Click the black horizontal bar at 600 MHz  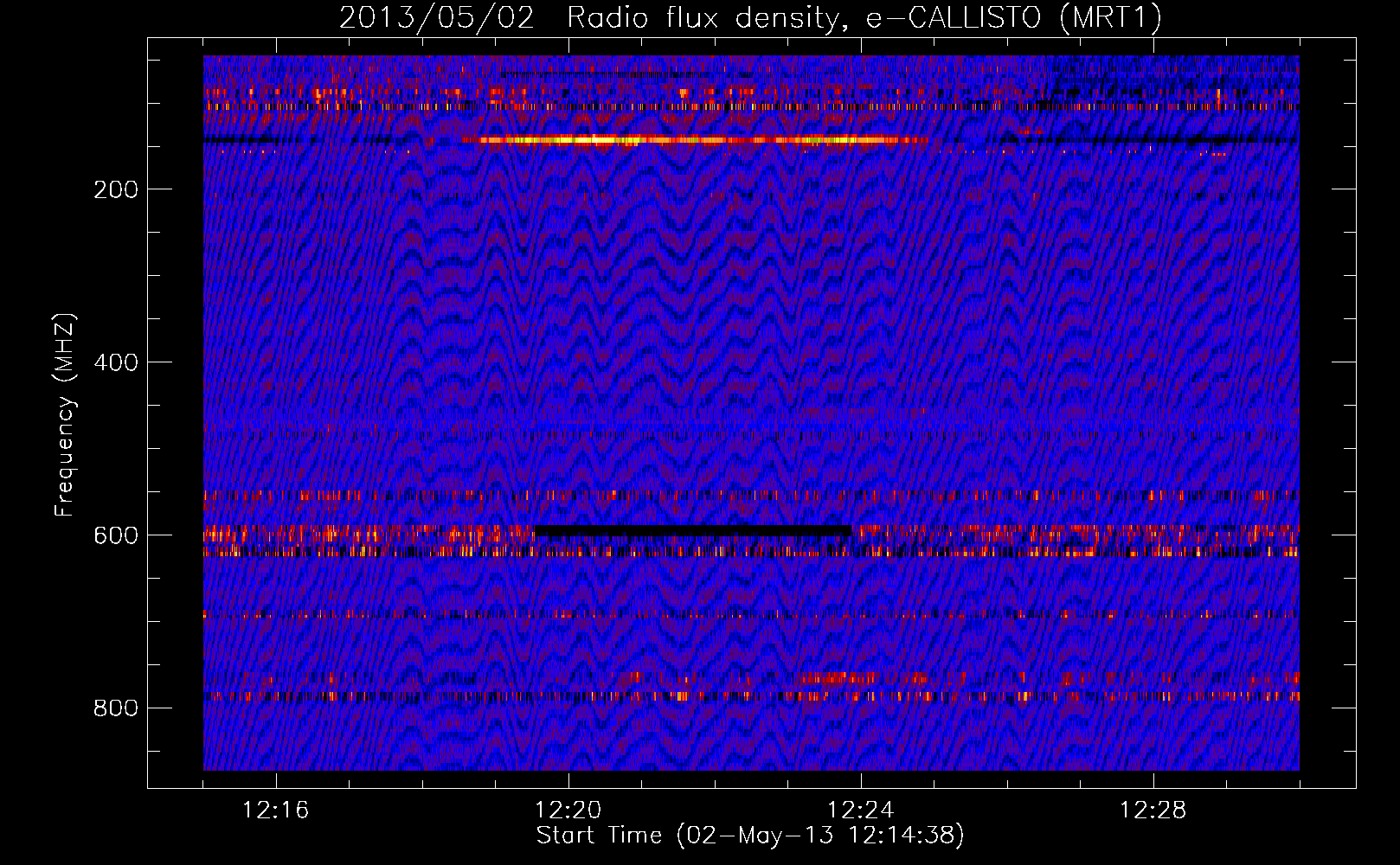tap(692, 530)
